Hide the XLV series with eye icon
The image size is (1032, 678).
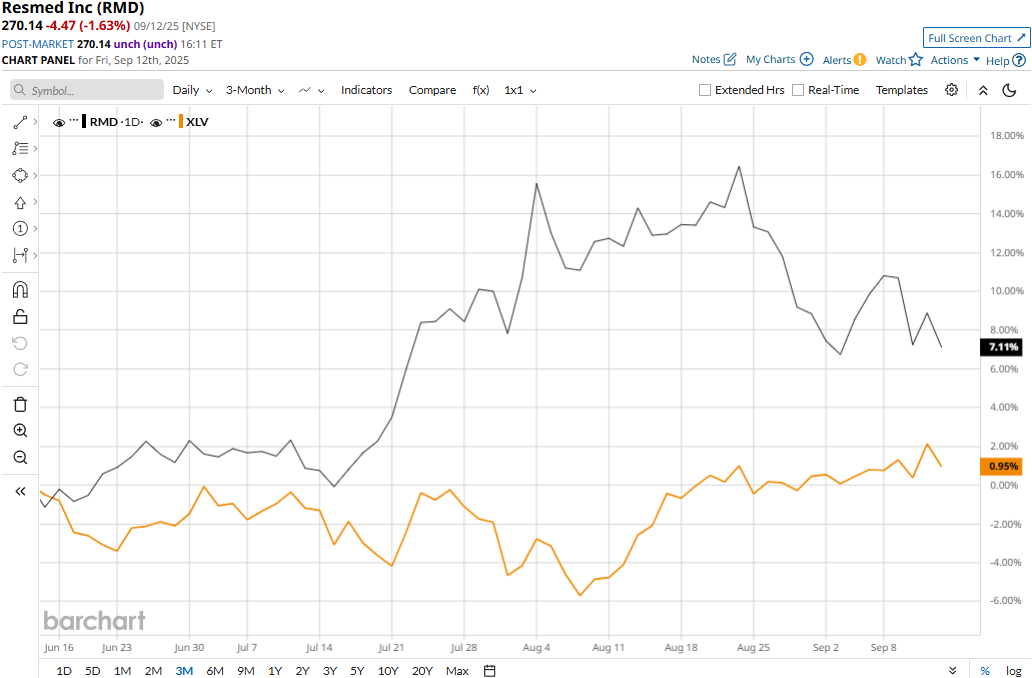(156, 122)
